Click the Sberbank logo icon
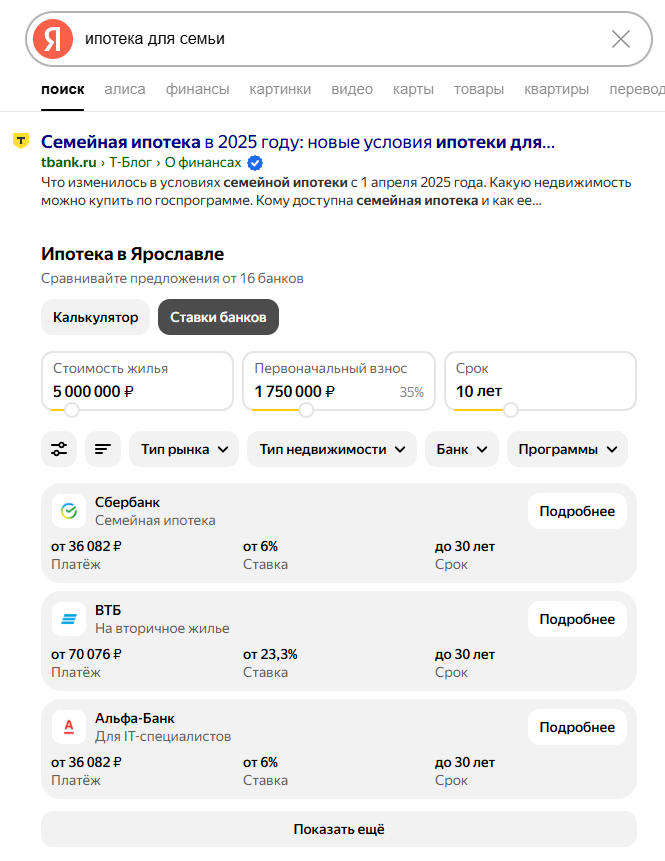 coord(69,511)
